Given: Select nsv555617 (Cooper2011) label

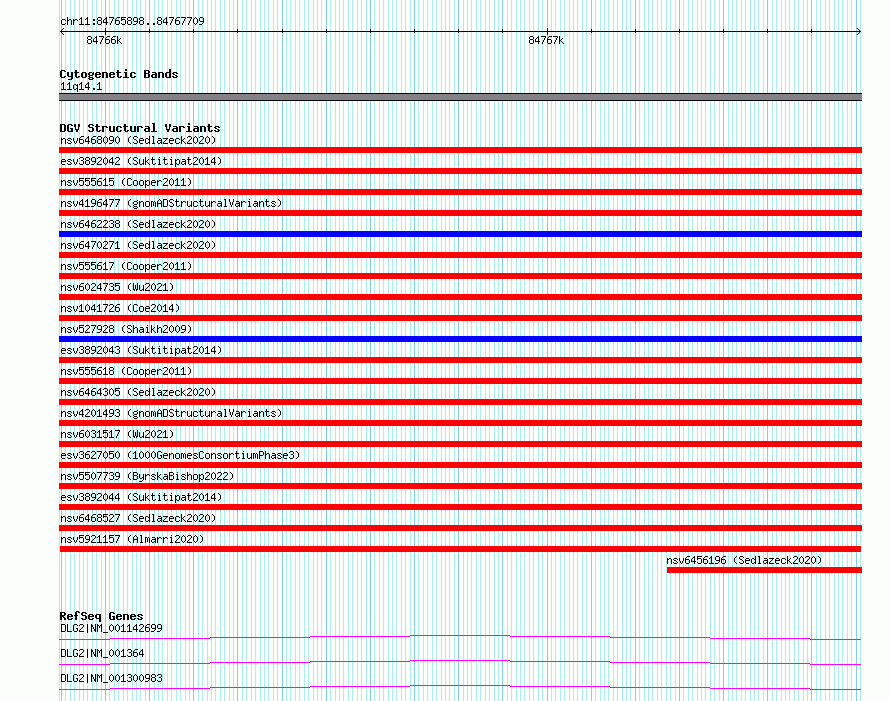Looking at the screenshot, I should click(126, 266).
